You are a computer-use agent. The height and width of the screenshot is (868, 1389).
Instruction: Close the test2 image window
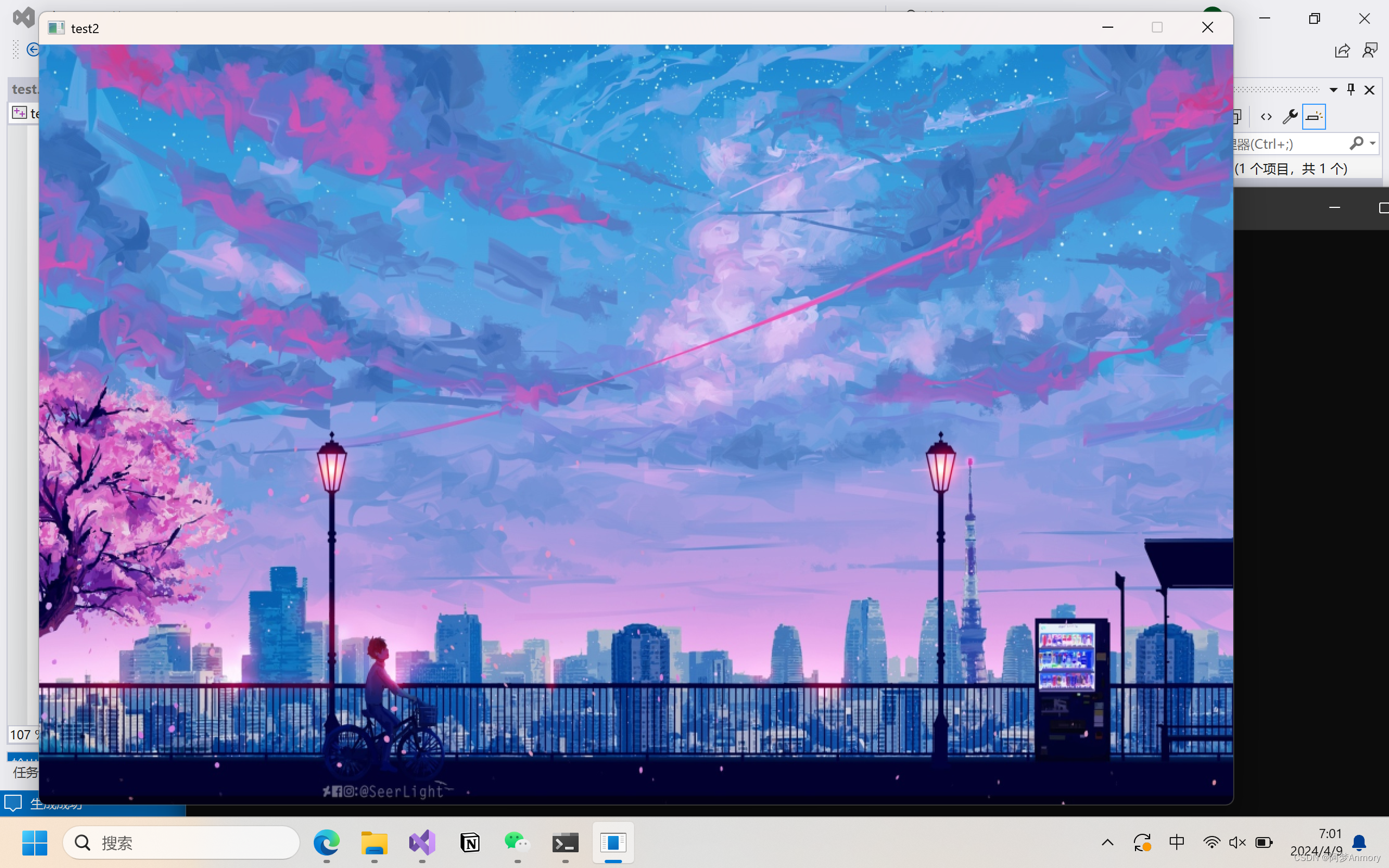click(1207, 27)
